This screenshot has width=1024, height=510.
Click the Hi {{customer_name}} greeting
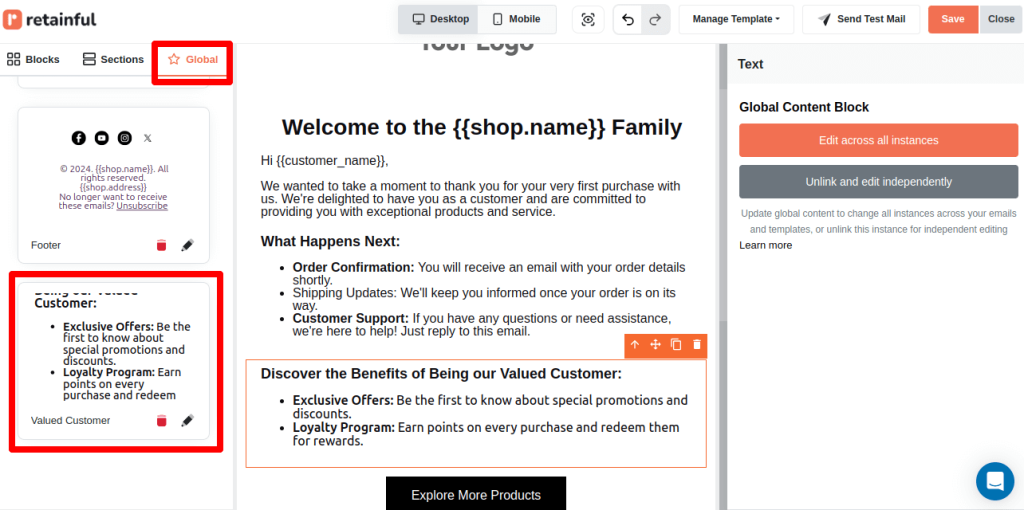[x=325, y=160]
